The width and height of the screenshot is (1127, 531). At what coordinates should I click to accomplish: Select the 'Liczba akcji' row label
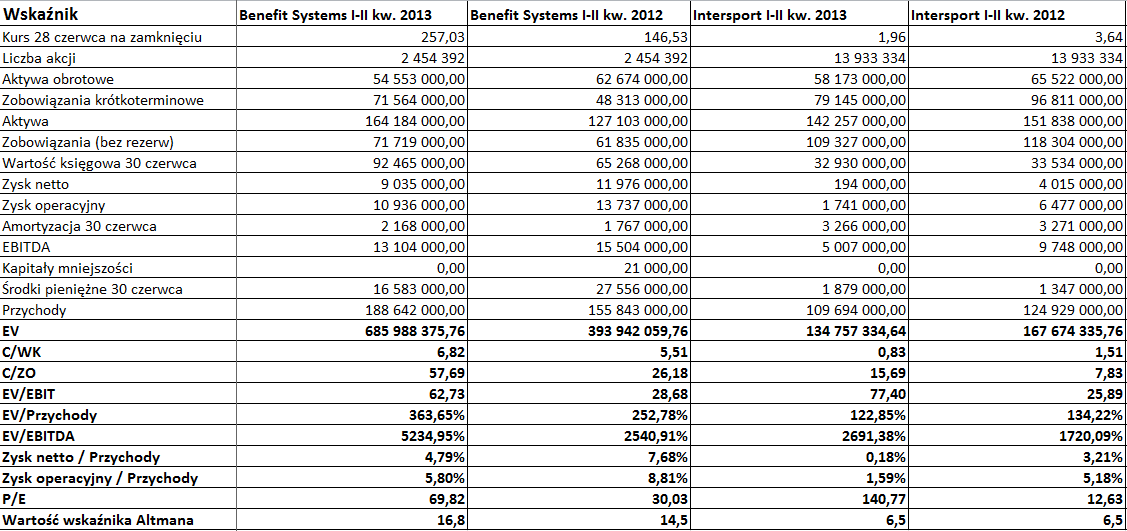[x=118, y=58]
